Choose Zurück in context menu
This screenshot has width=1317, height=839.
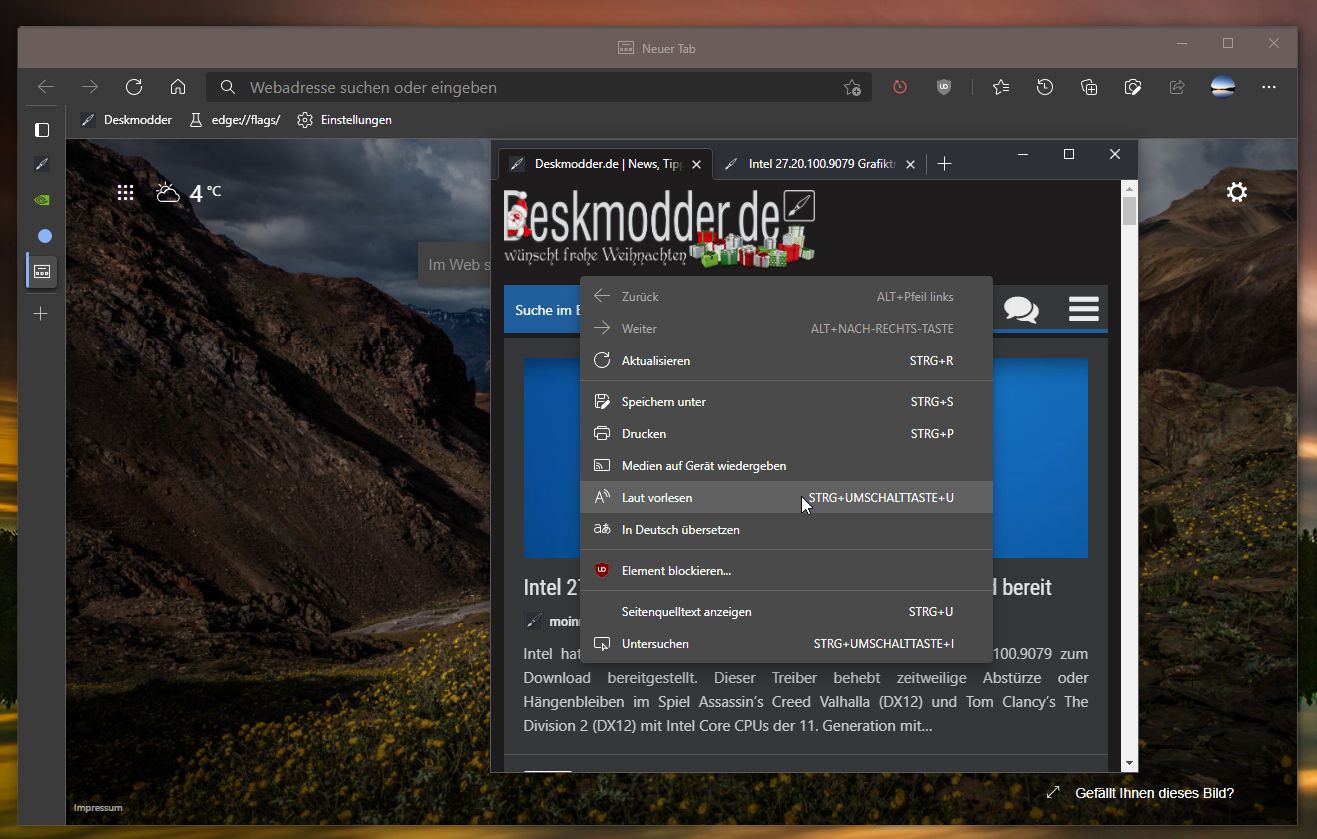786,296
